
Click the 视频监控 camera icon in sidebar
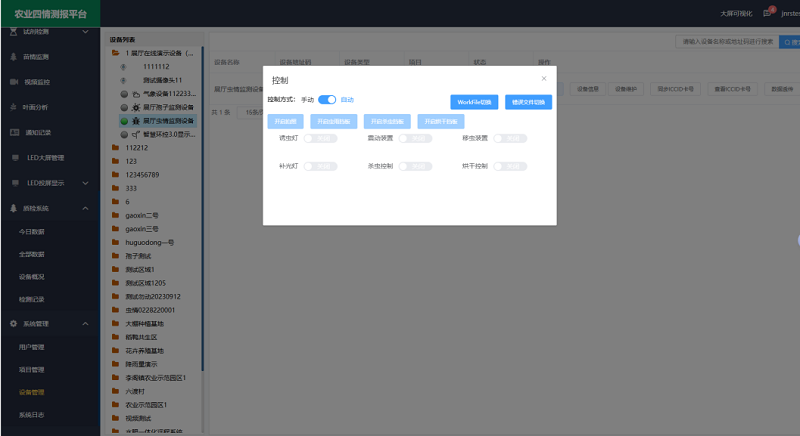pos(14,81)
